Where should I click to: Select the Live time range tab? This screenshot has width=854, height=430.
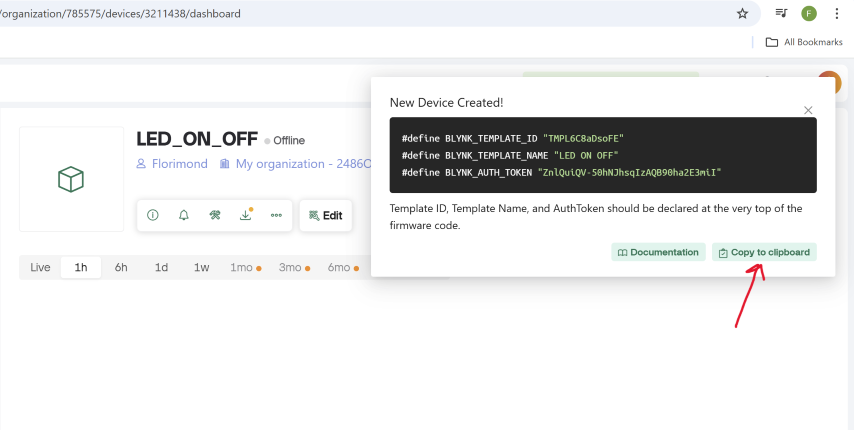click(x=40, y=267)
